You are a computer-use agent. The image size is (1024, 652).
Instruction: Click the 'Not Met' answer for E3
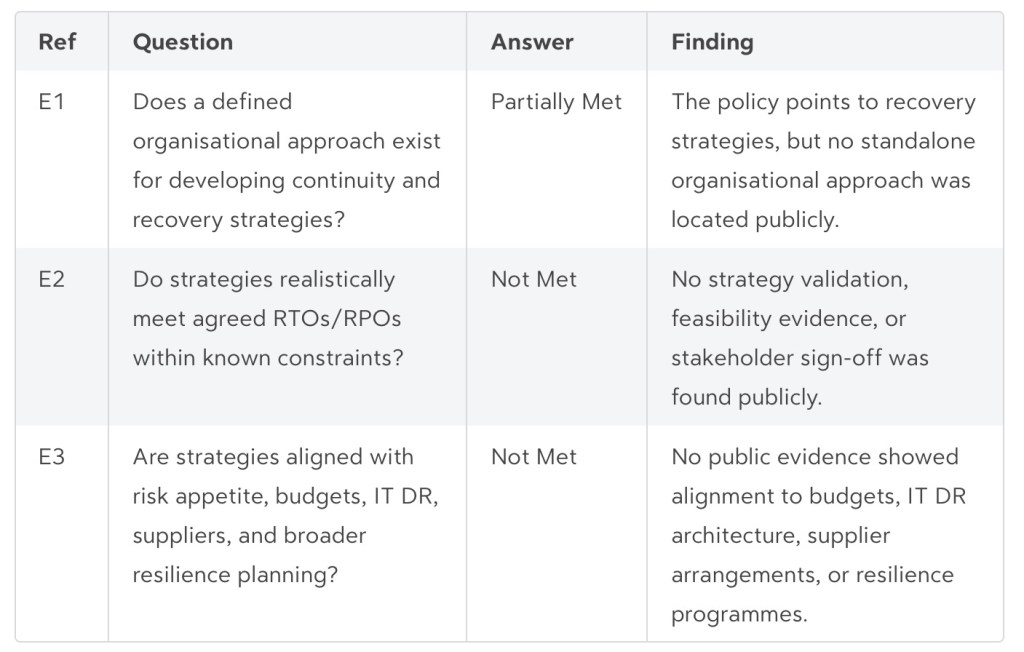(x=534, y=457)
